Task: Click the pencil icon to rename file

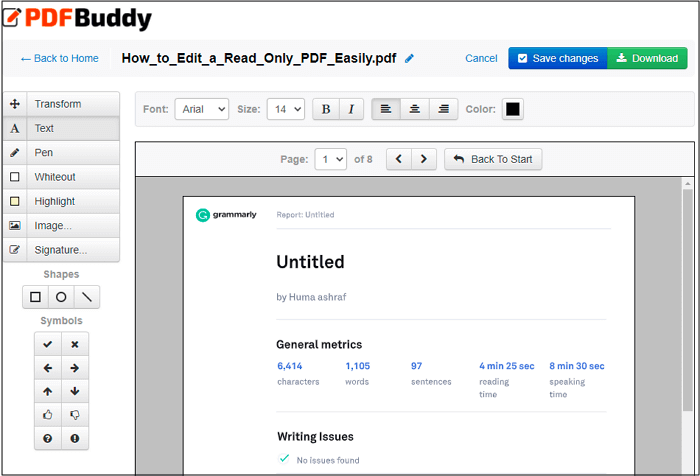Action: click(x=409, y=58)
